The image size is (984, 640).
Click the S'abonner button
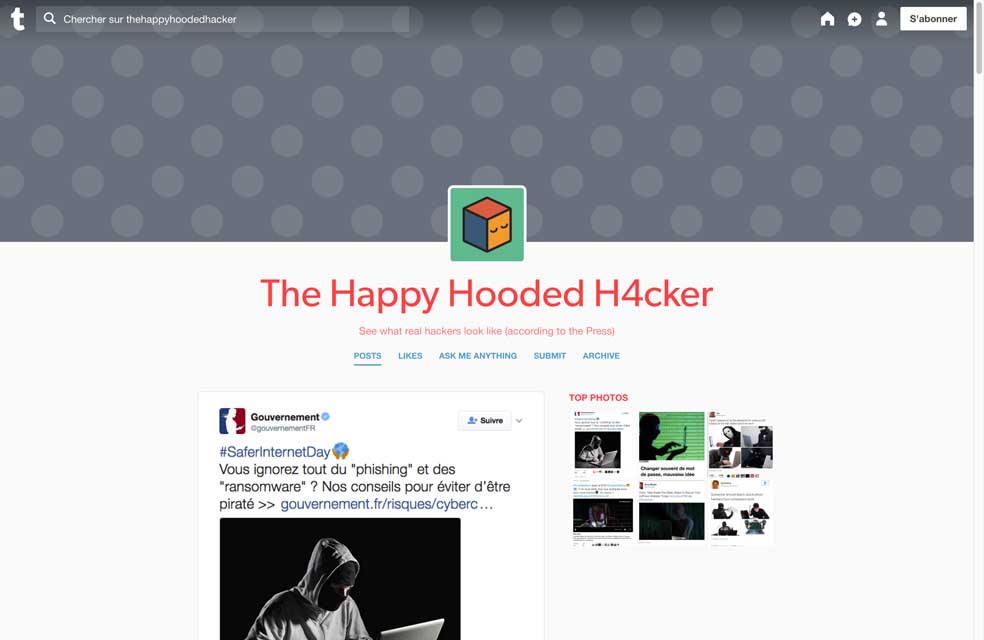[933, 19]
